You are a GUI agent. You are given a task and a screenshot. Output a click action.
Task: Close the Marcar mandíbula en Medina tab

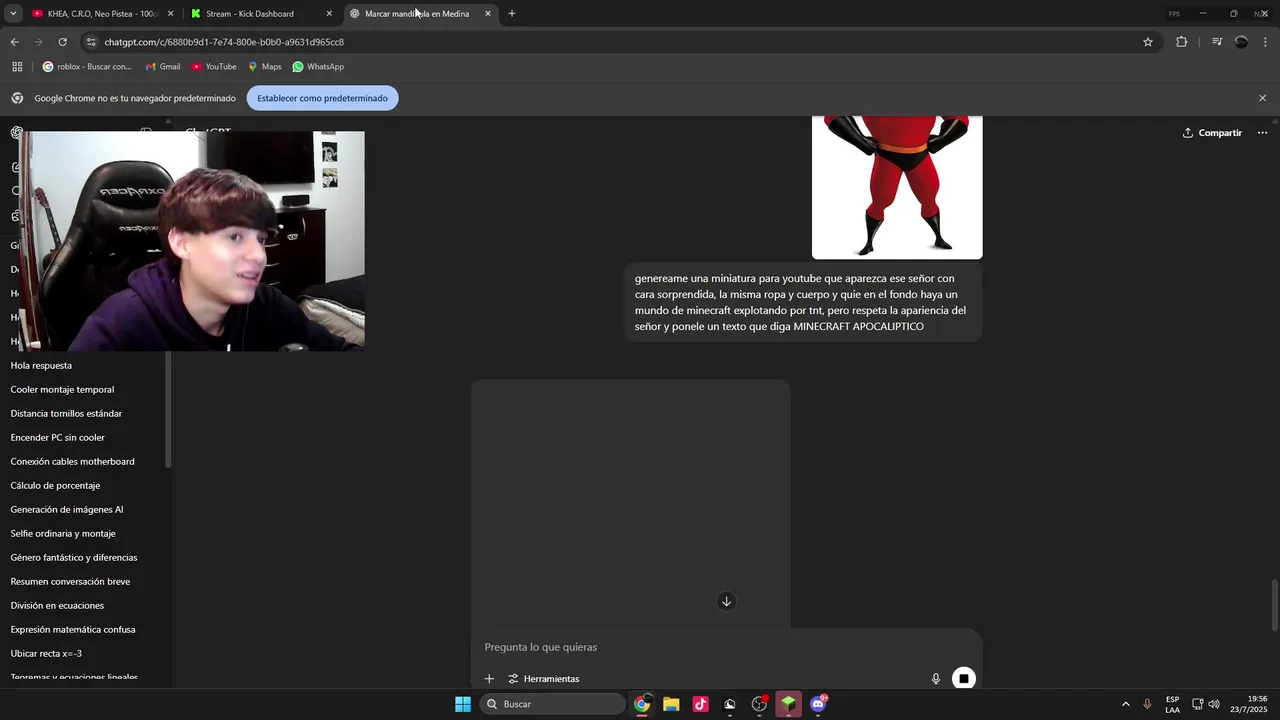488,14
